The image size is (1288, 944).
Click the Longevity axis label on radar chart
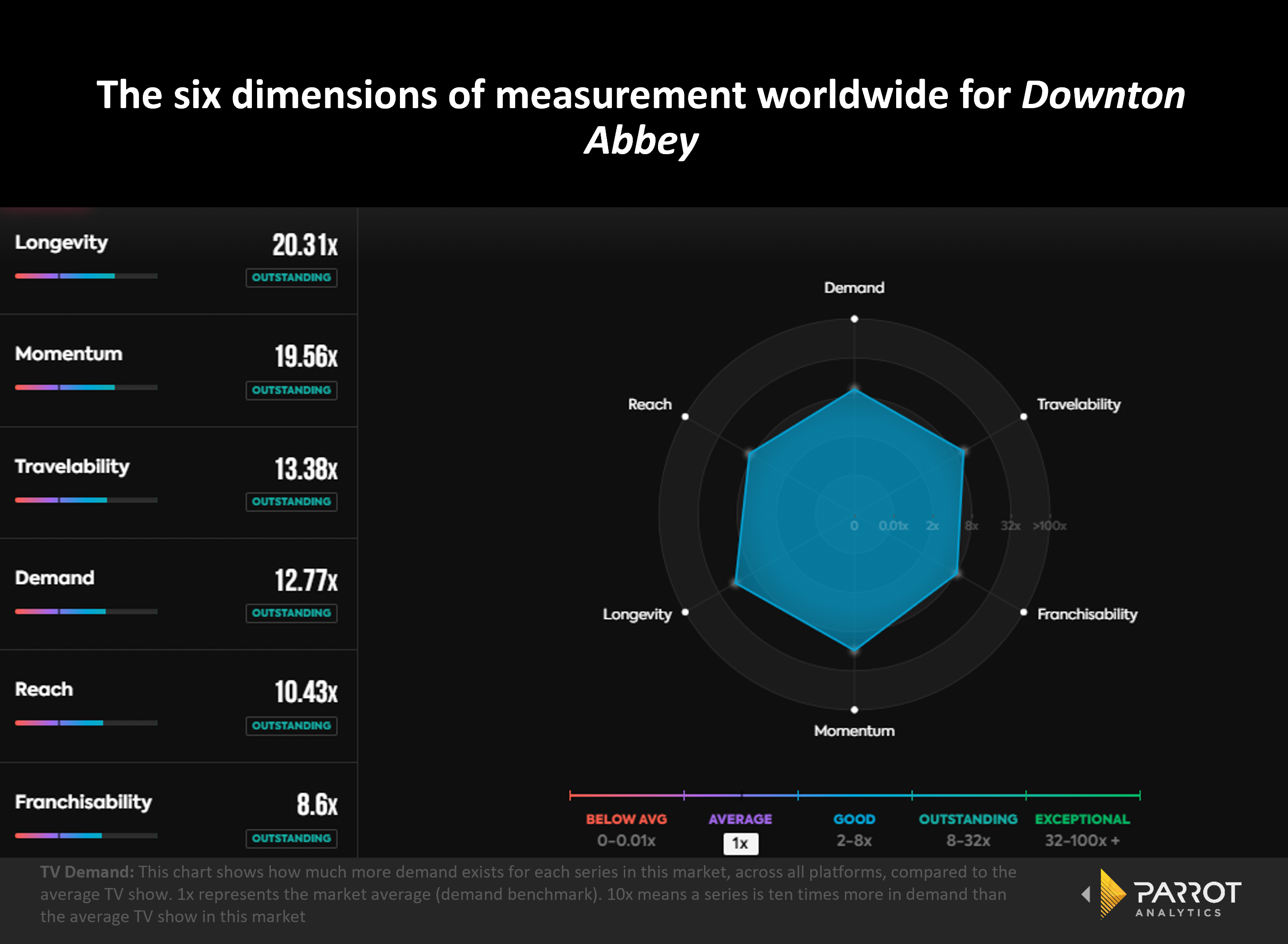point(637,614)
